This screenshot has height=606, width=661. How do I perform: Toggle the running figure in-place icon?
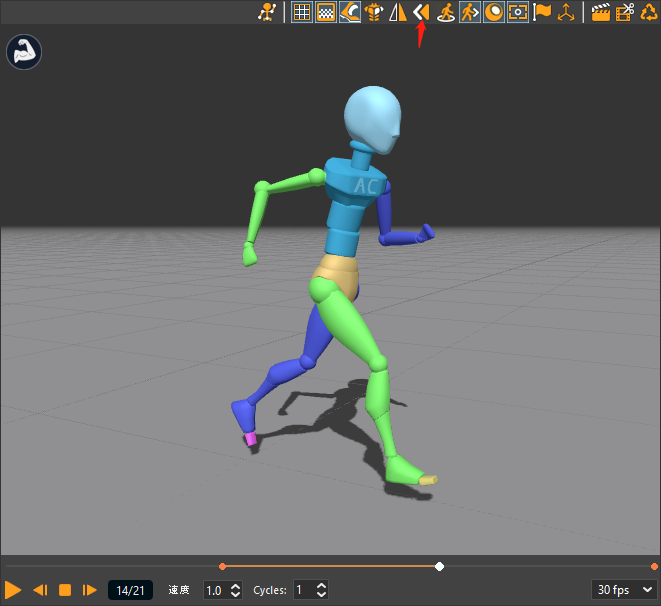(x=470, y=12)
